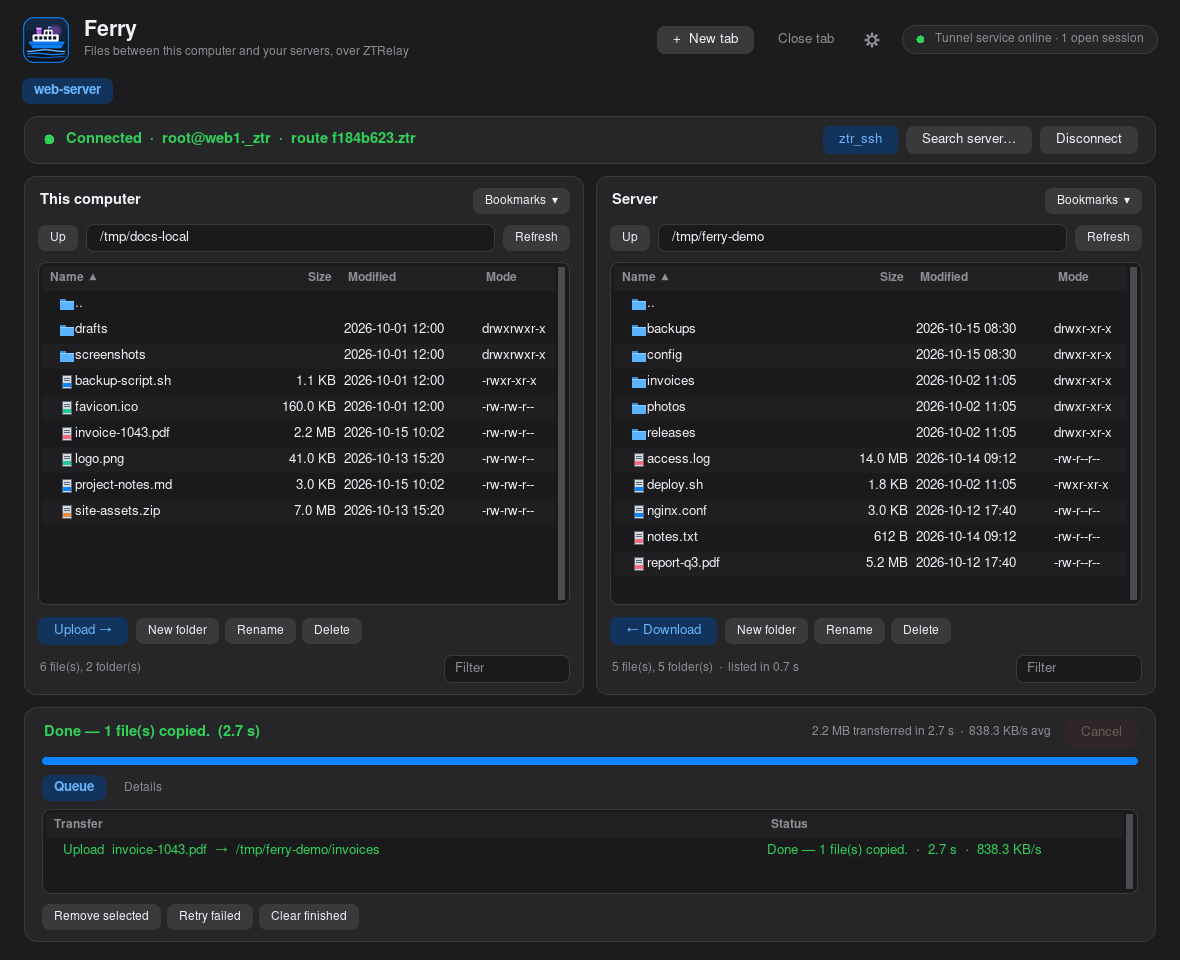The width and height of the screenshot is (1180, 960).
Task: Click the Filter field under This computer
Action: [506, 668]
